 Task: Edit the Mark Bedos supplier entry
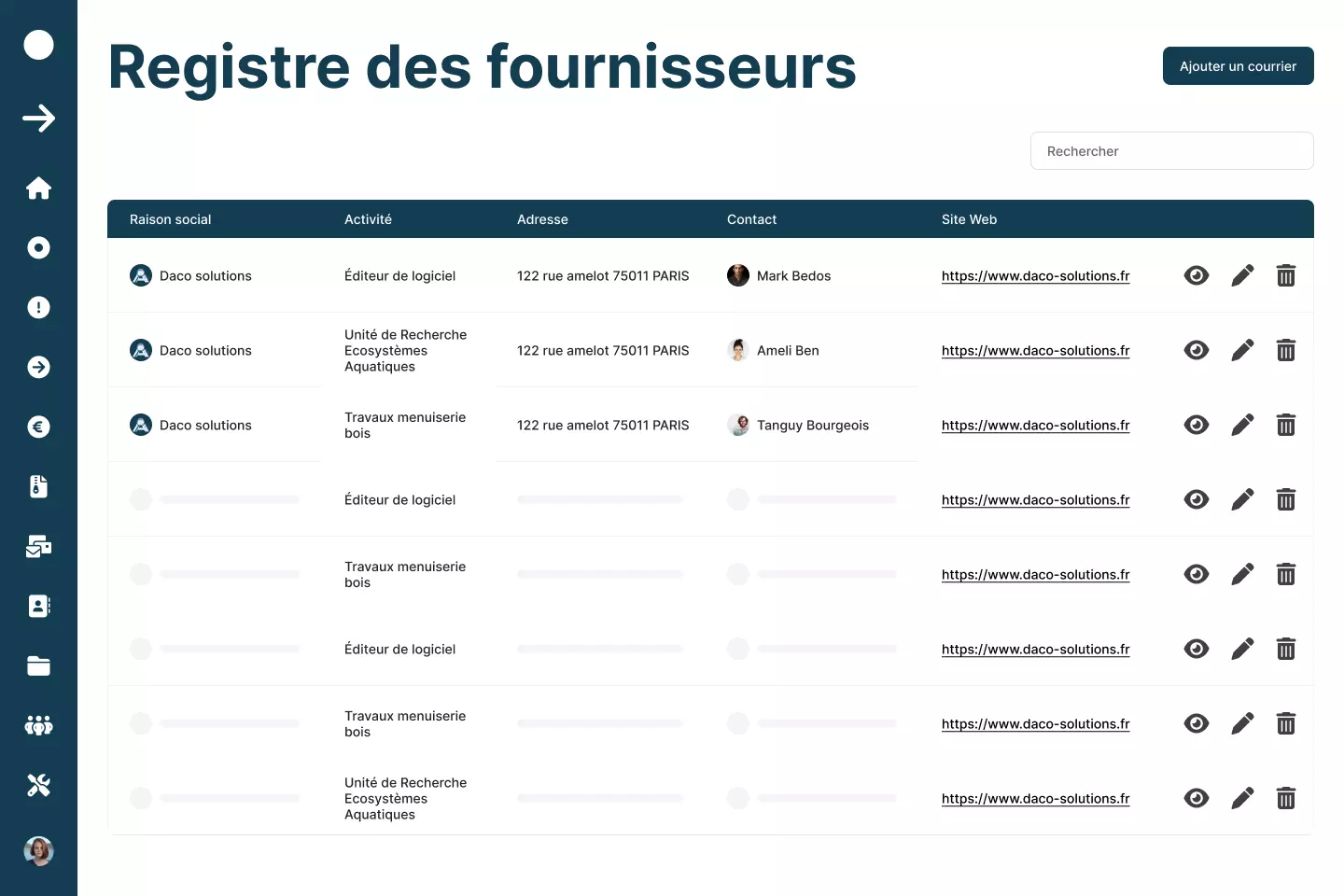pyautogui.click(x=1242, y=275)
